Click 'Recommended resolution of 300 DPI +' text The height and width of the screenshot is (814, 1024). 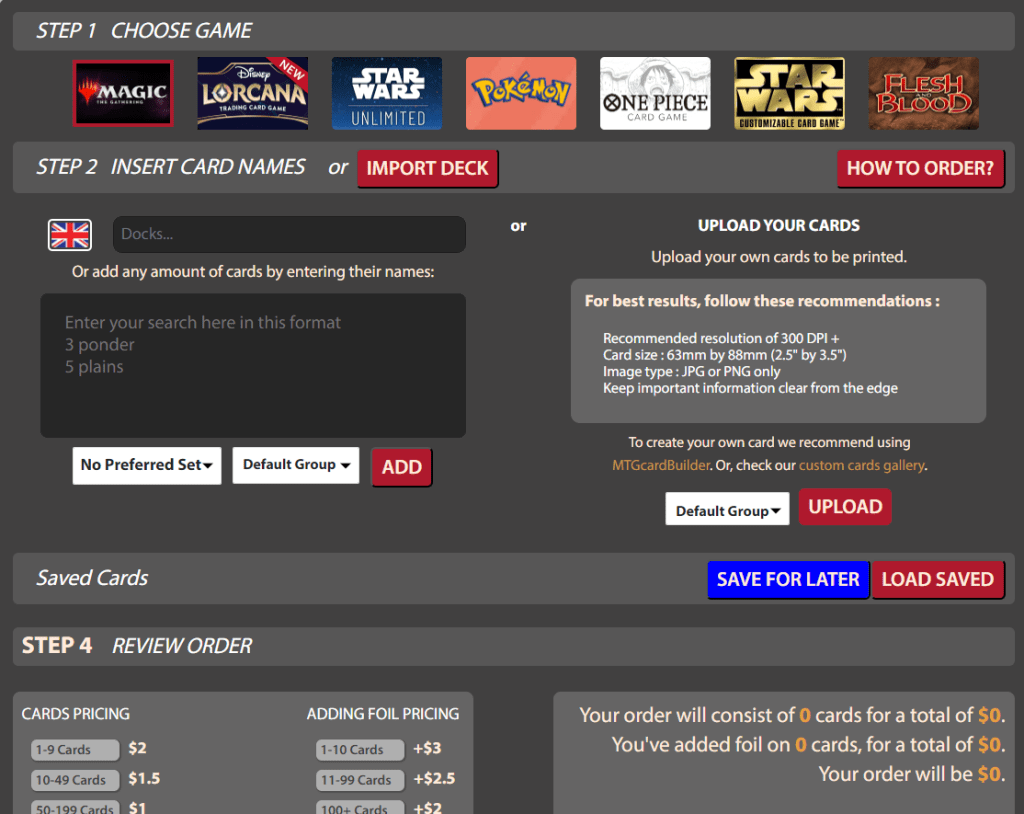tap(721, 338)
